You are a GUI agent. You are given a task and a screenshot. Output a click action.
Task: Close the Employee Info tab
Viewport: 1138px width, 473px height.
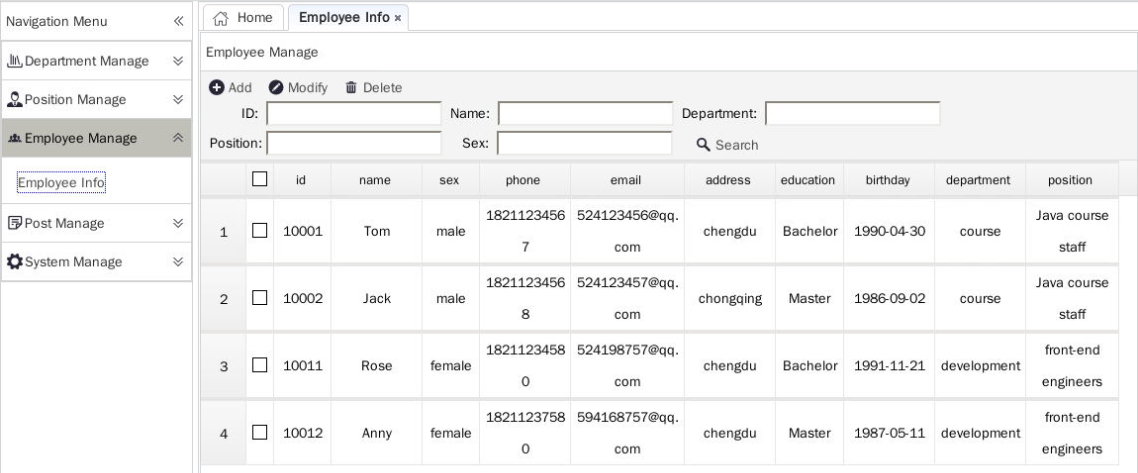pyautogui.click(x=398, y=19)
